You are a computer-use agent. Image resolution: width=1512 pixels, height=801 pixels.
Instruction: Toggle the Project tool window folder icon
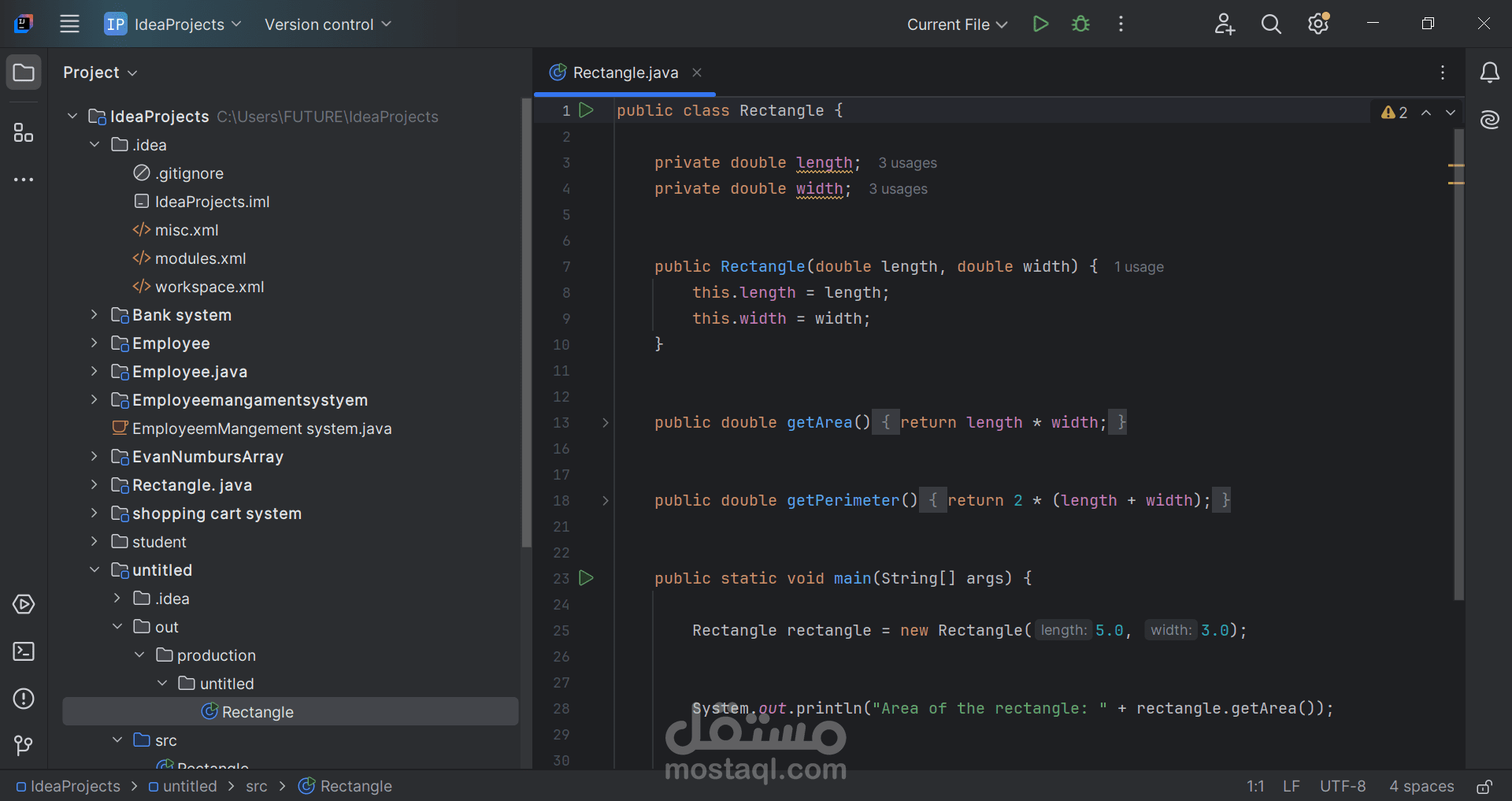[24, 72]
